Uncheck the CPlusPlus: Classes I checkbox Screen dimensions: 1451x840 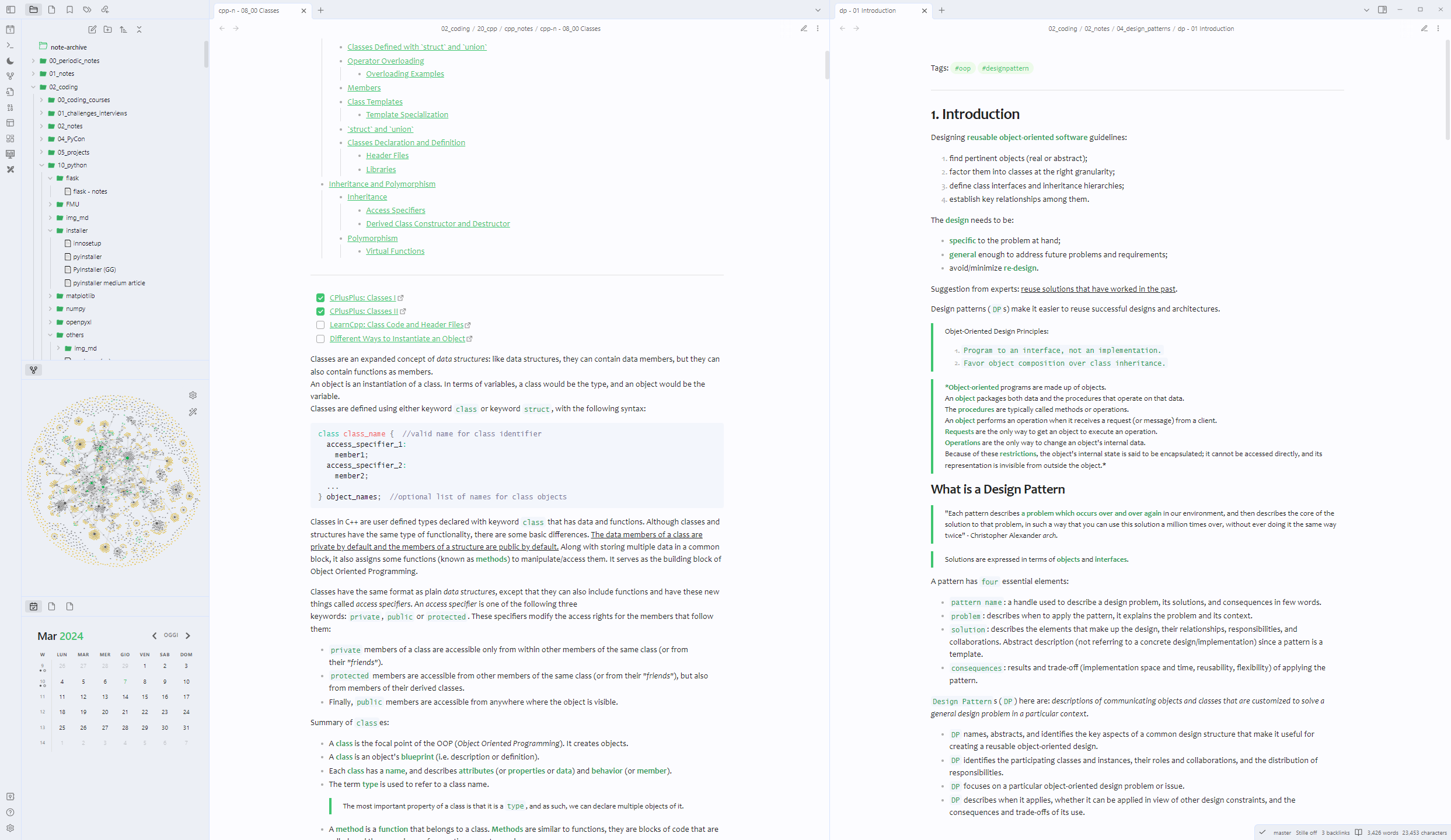click(320, 298)
